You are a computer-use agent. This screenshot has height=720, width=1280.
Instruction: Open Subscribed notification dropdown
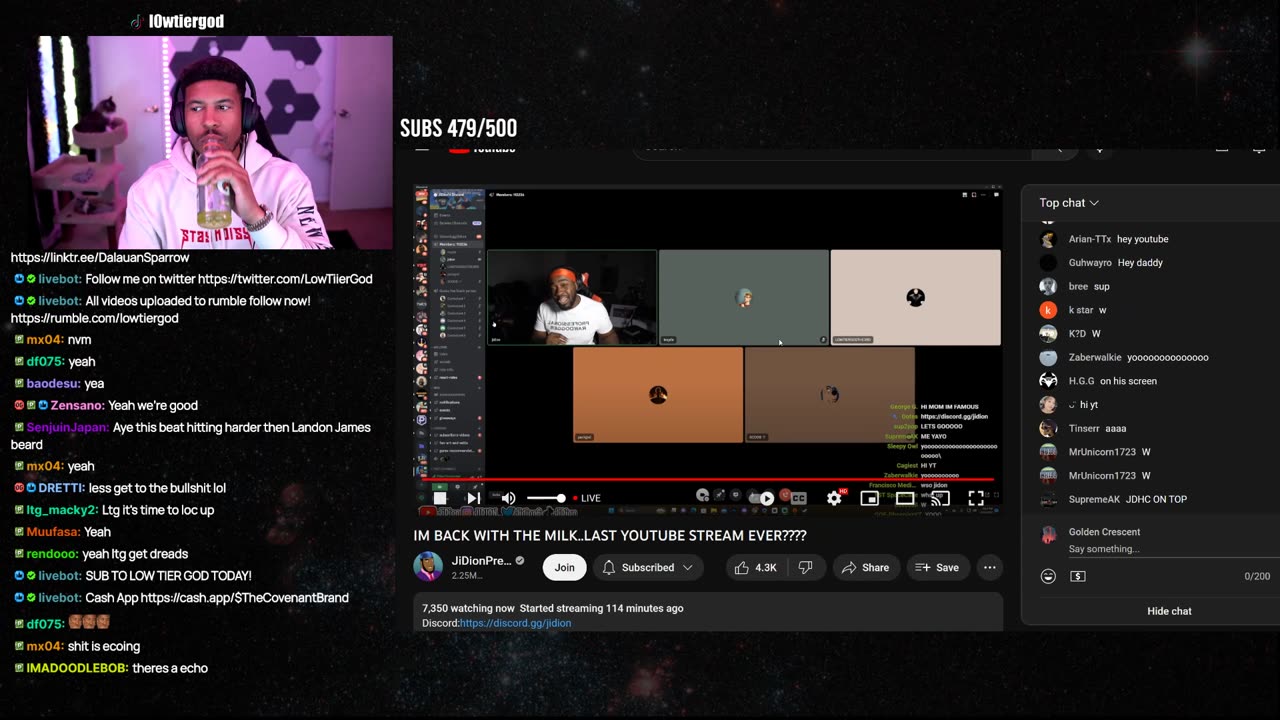tap(648, 567)
